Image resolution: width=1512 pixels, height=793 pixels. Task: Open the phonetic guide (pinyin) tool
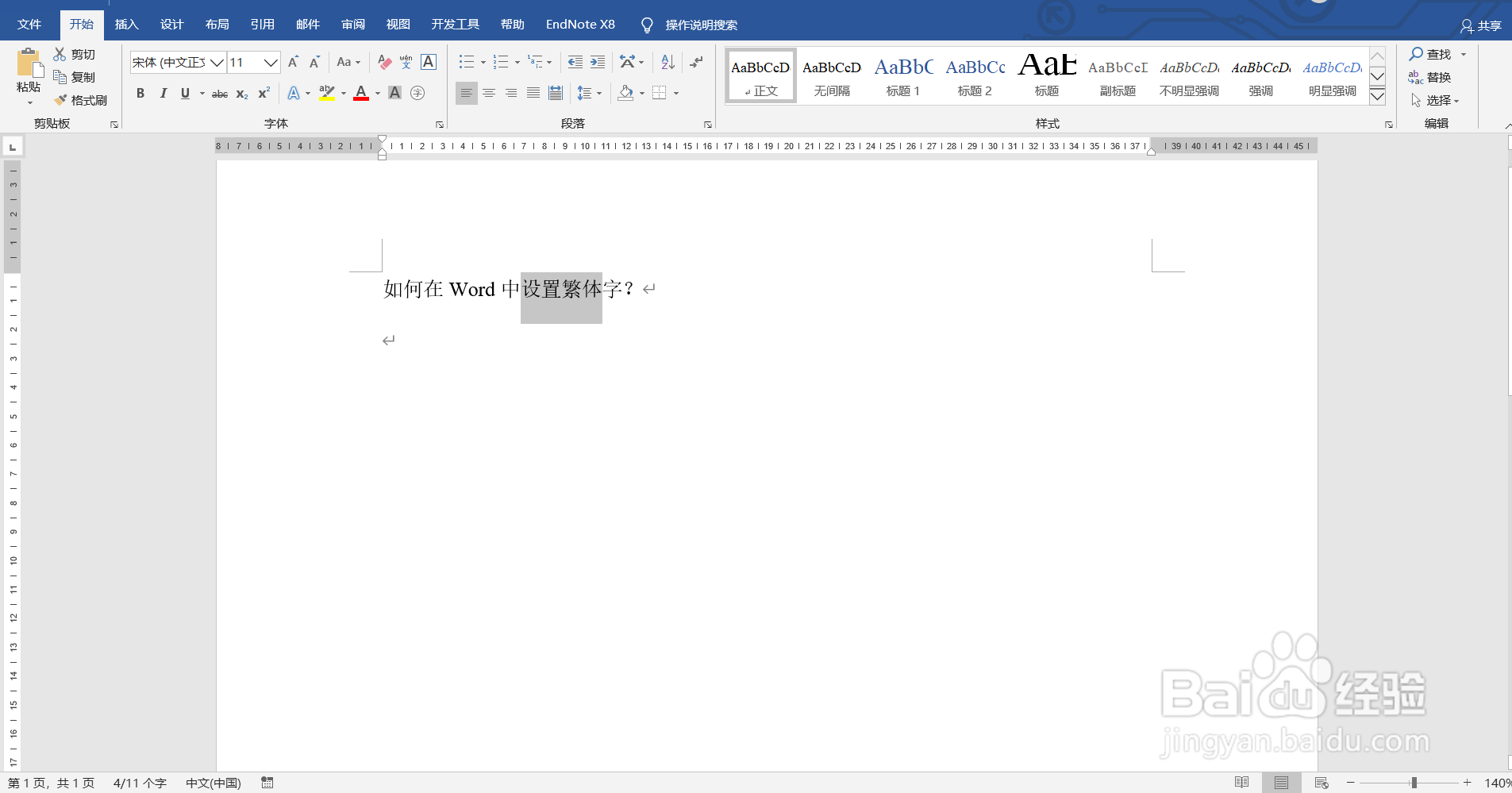click(406, 62)
